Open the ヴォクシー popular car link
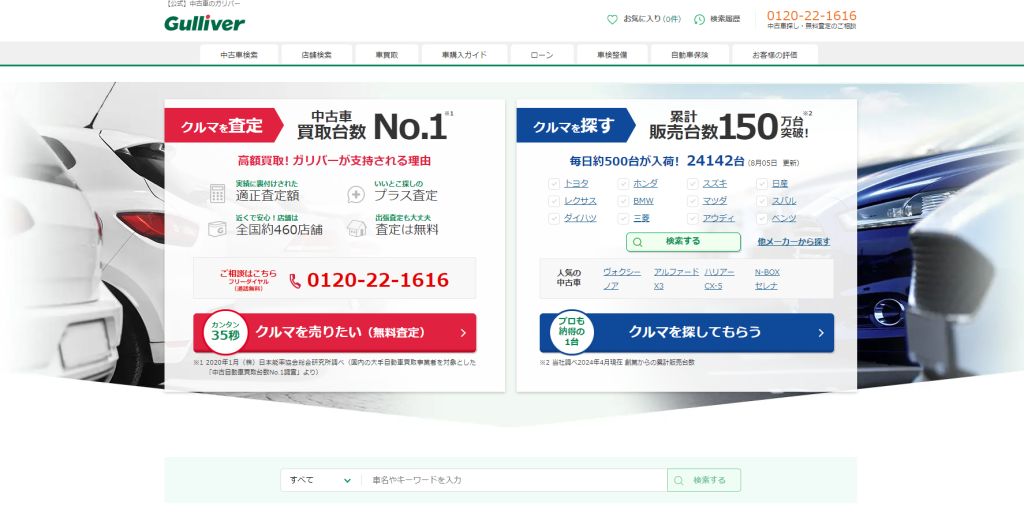The width and height of the screenshot is (1024, 517). point(622,272)
